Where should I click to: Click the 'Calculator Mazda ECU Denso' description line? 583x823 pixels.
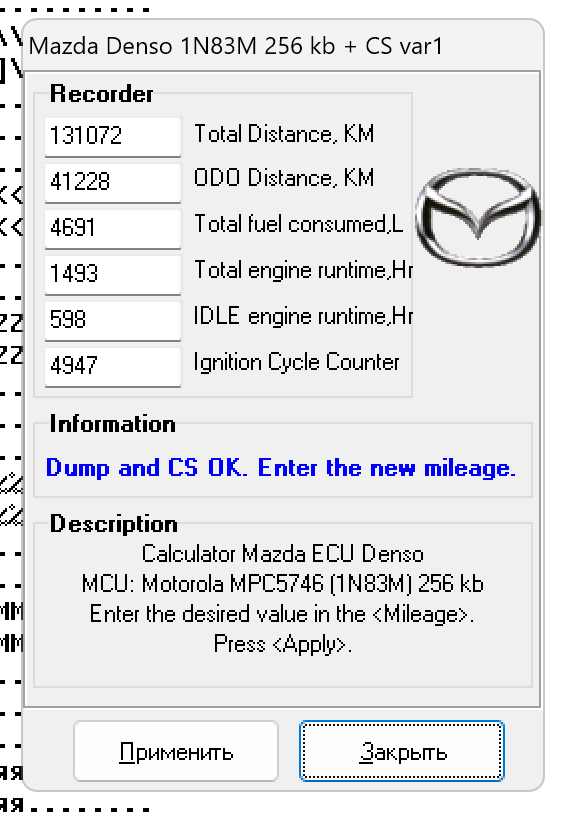[x=283, y=554]
